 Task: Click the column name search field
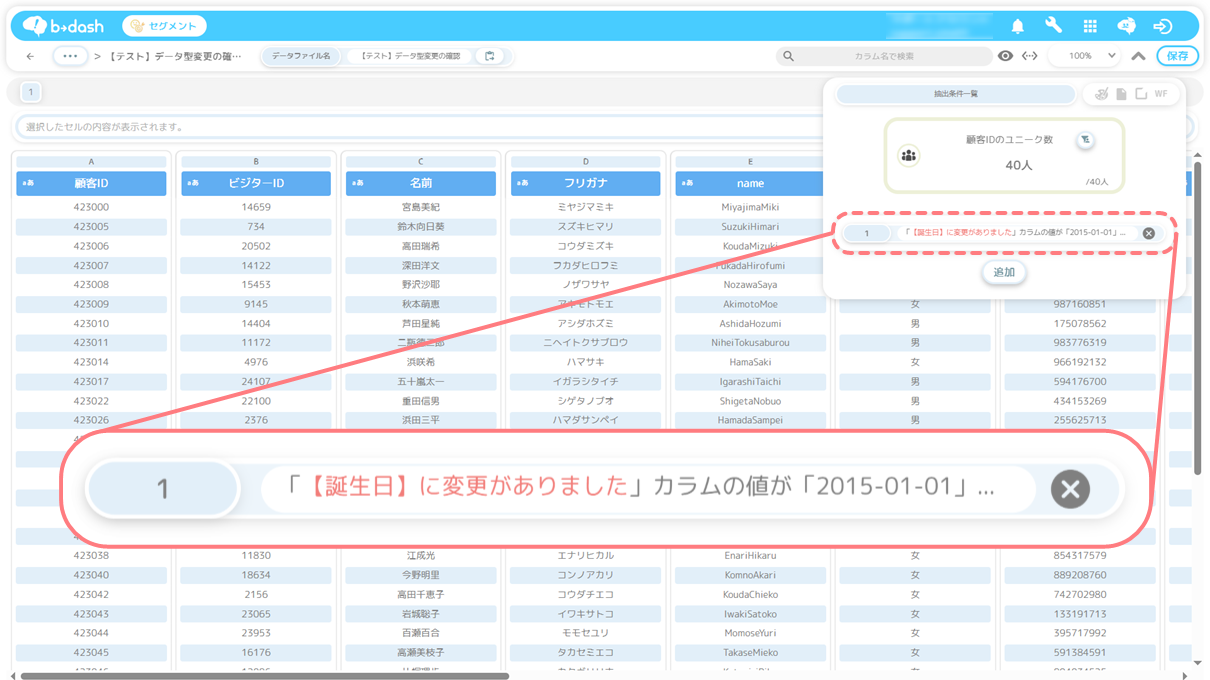coord(884,56)
